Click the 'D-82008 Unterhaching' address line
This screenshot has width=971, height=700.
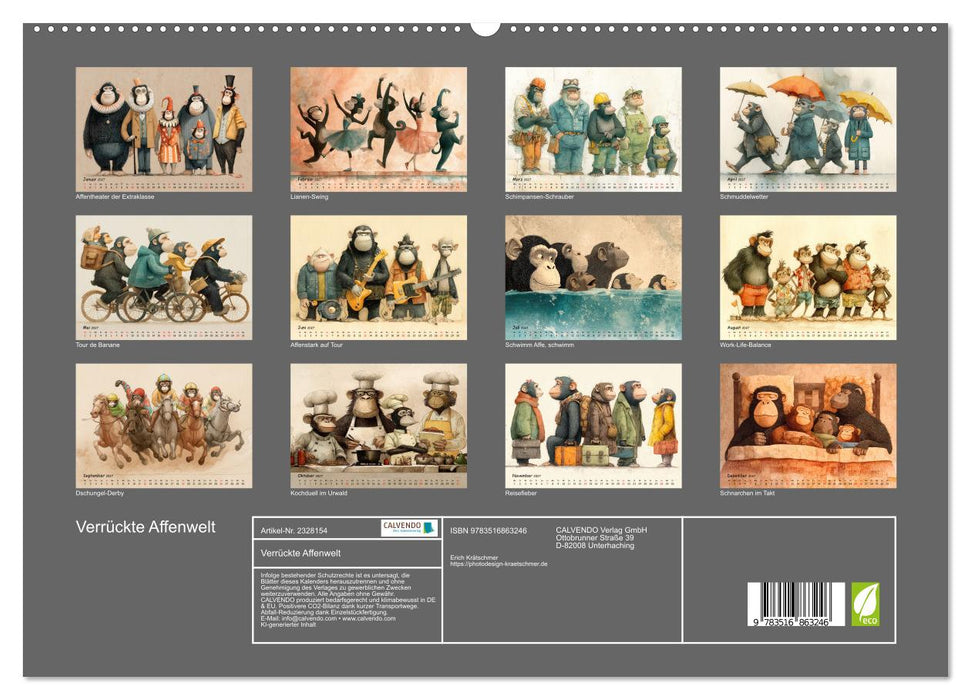coord(594,546)
